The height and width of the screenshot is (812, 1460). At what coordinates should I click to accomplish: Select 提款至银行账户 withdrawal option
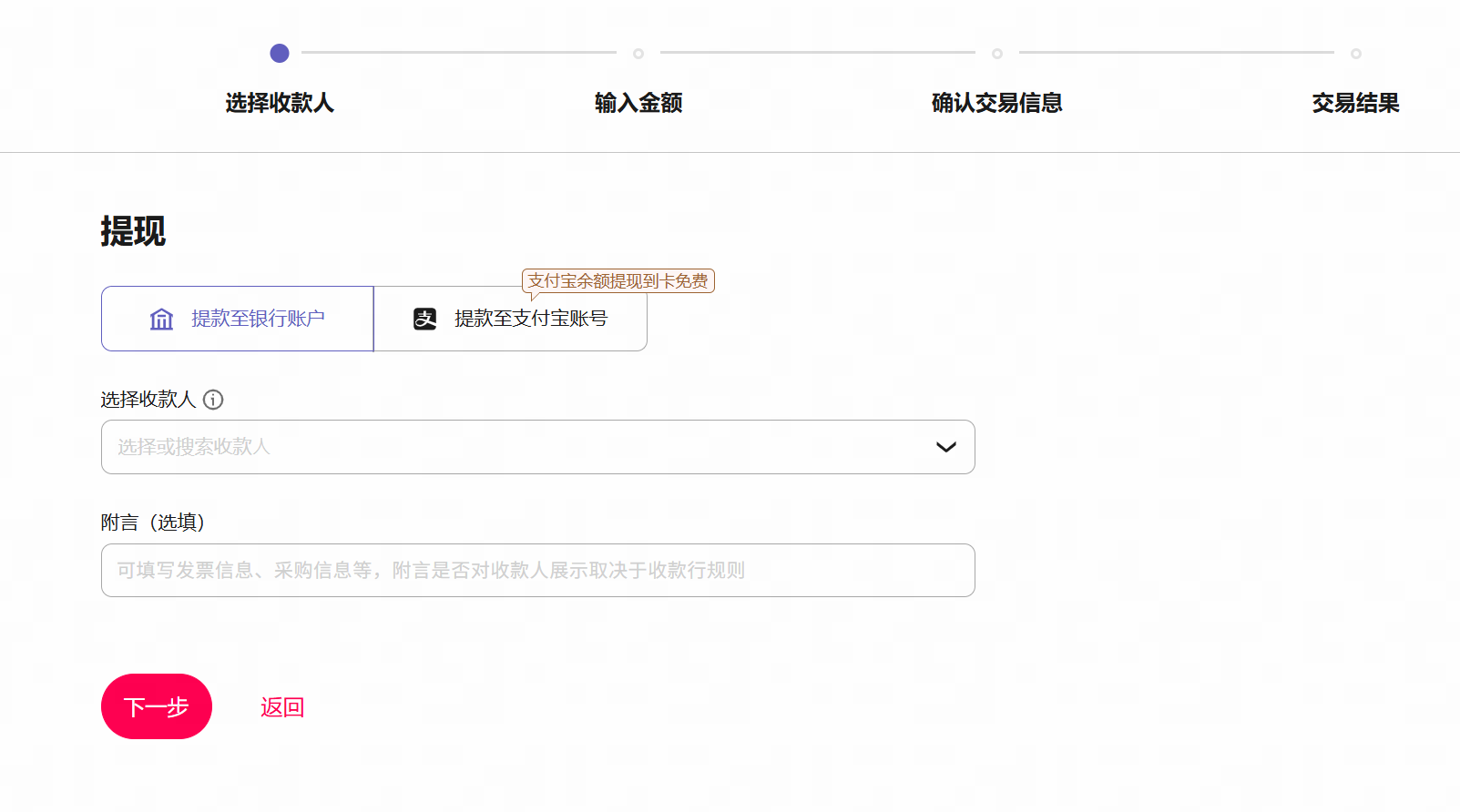pyautogui.click(x=238, y=319)
